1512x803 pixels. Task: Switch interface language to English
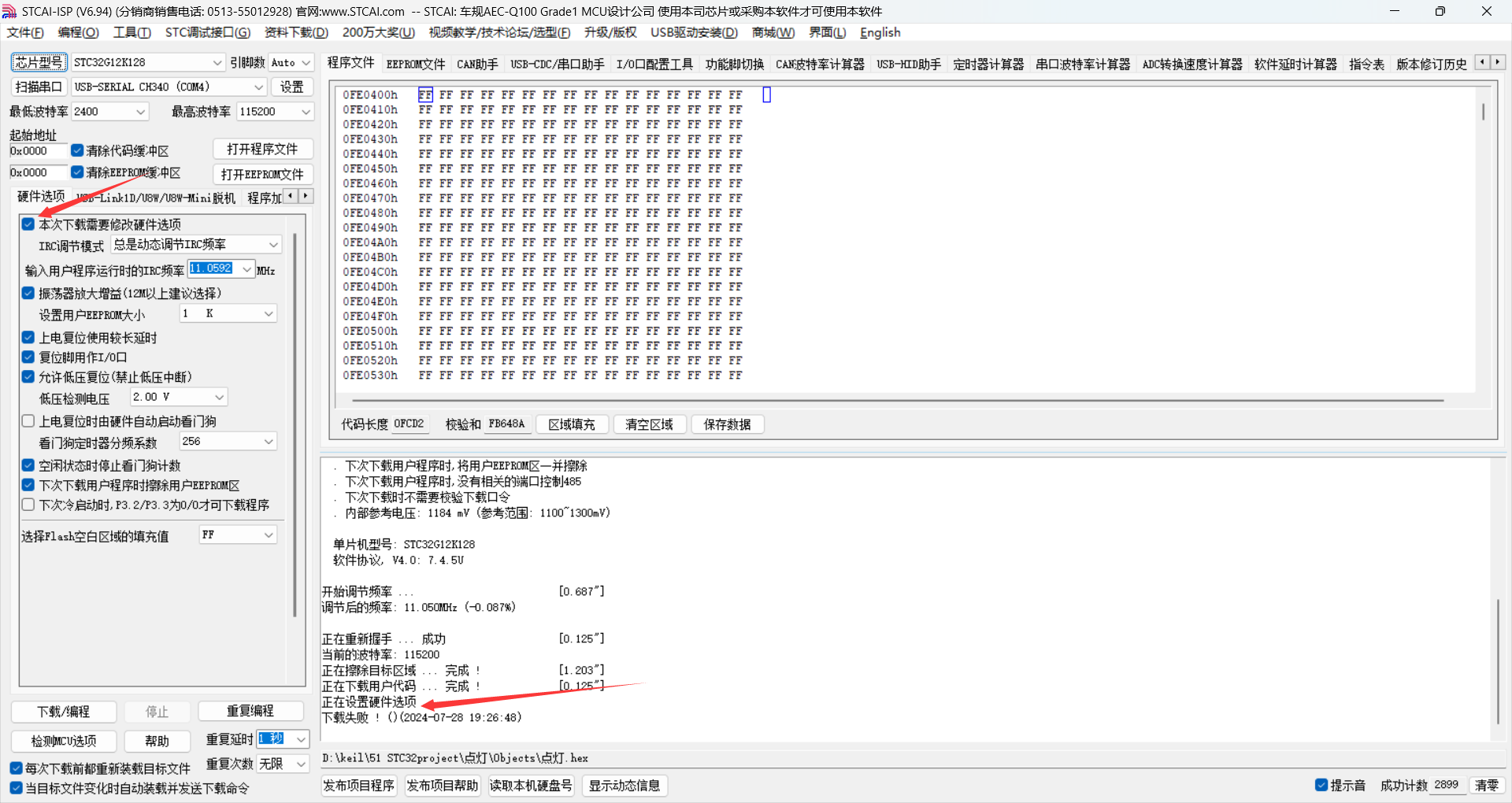880,32
